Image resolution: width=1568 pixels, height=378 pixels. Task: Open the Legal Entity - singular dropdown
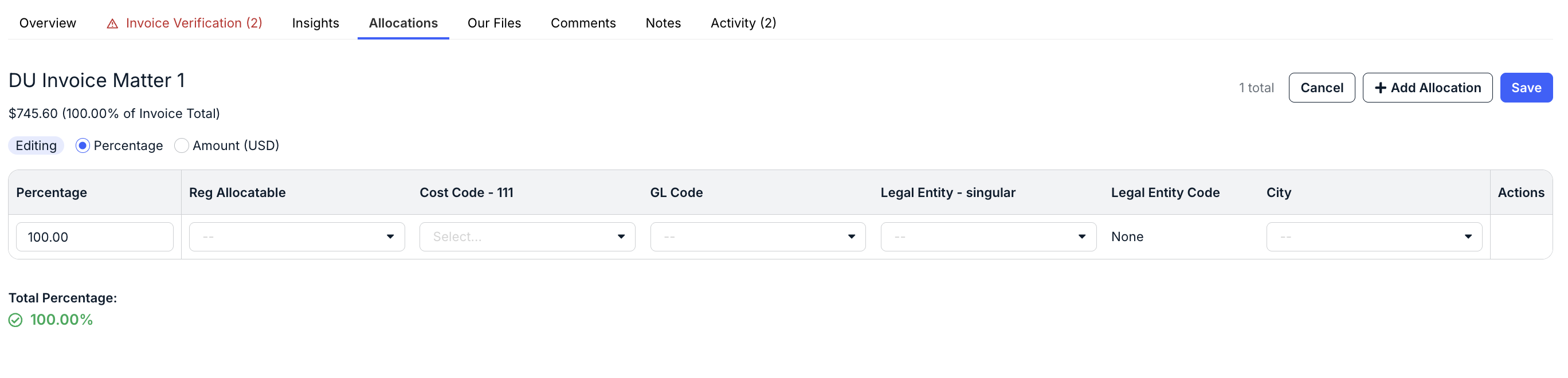[989, 237]
